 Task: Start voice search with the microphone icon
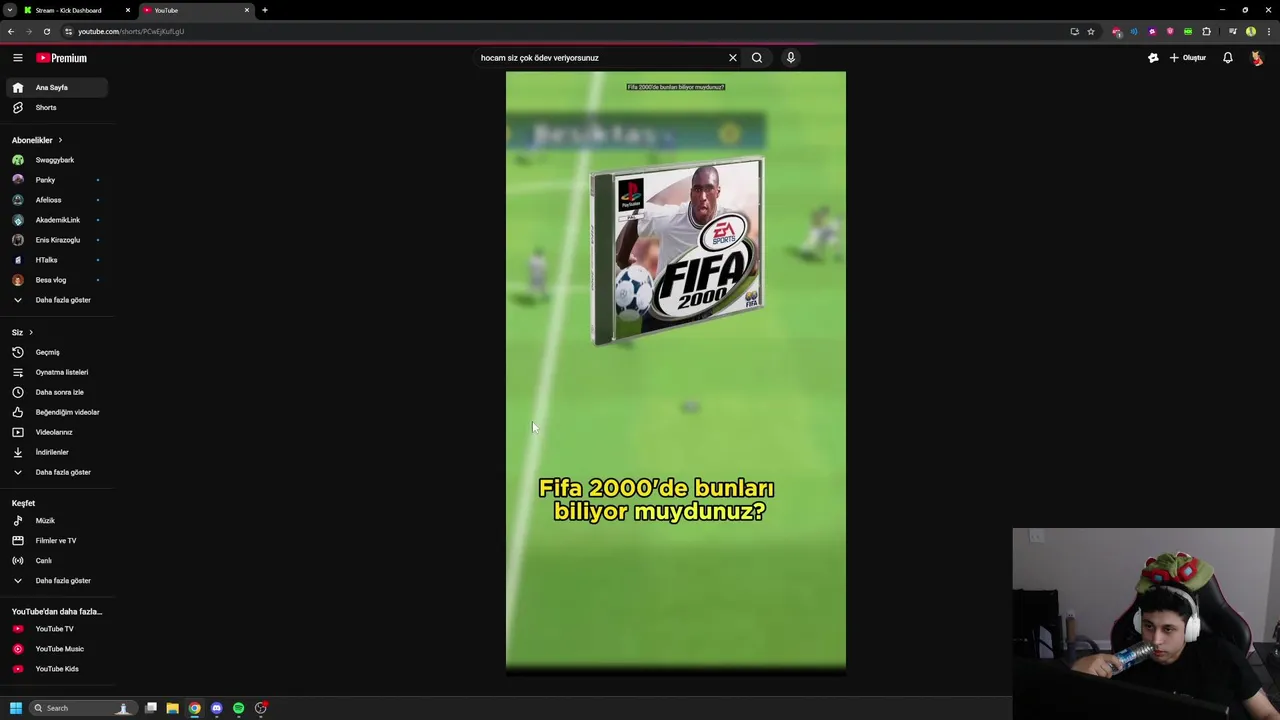click(x=790, y=58)
